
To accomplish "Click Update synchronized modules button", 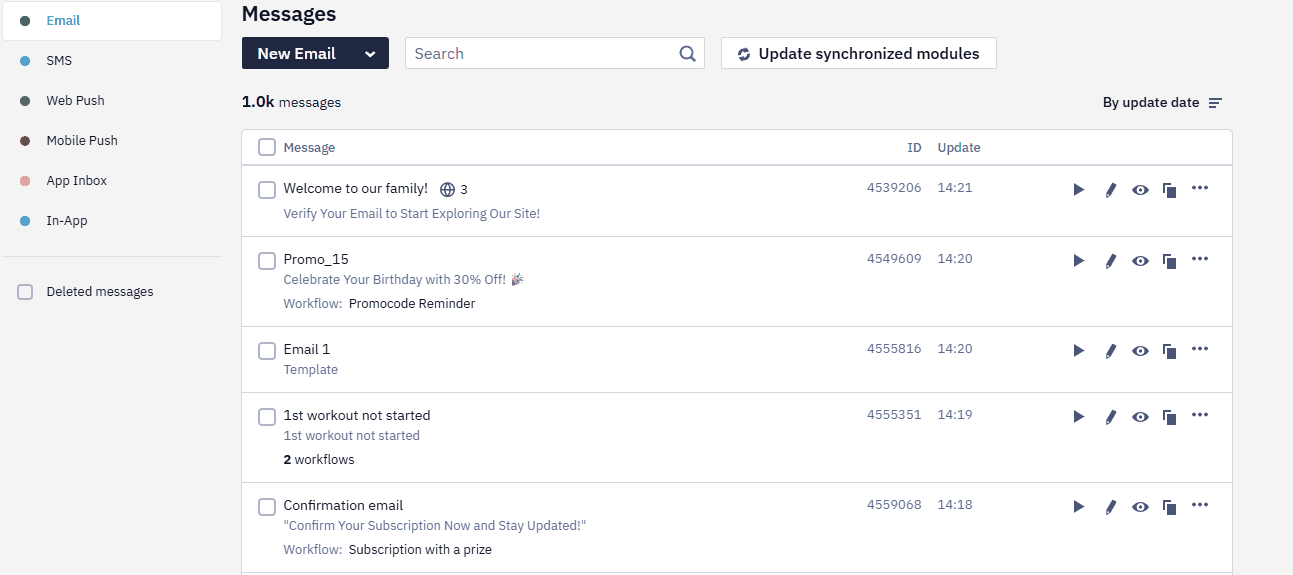I will click(858, 54).
